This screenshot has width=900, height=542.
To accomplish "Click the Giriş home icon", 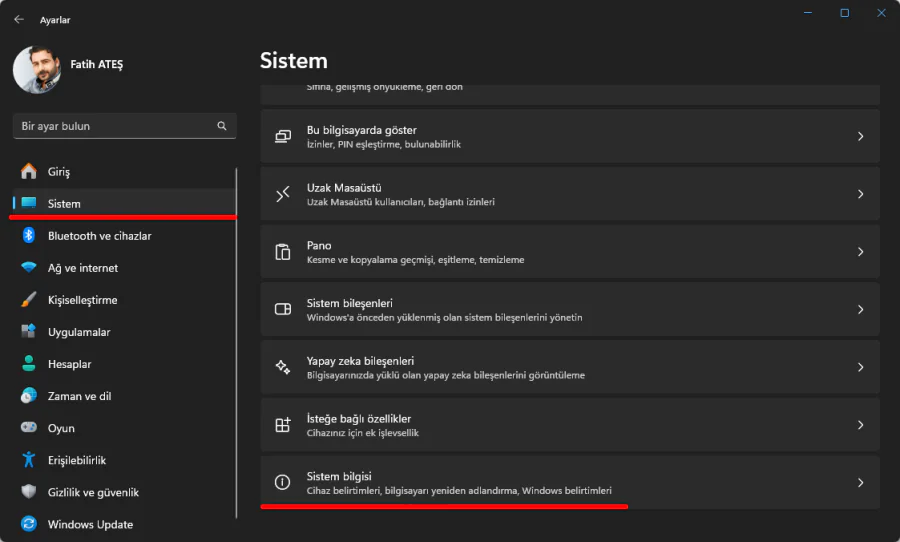I will click(x=28, y=171).
